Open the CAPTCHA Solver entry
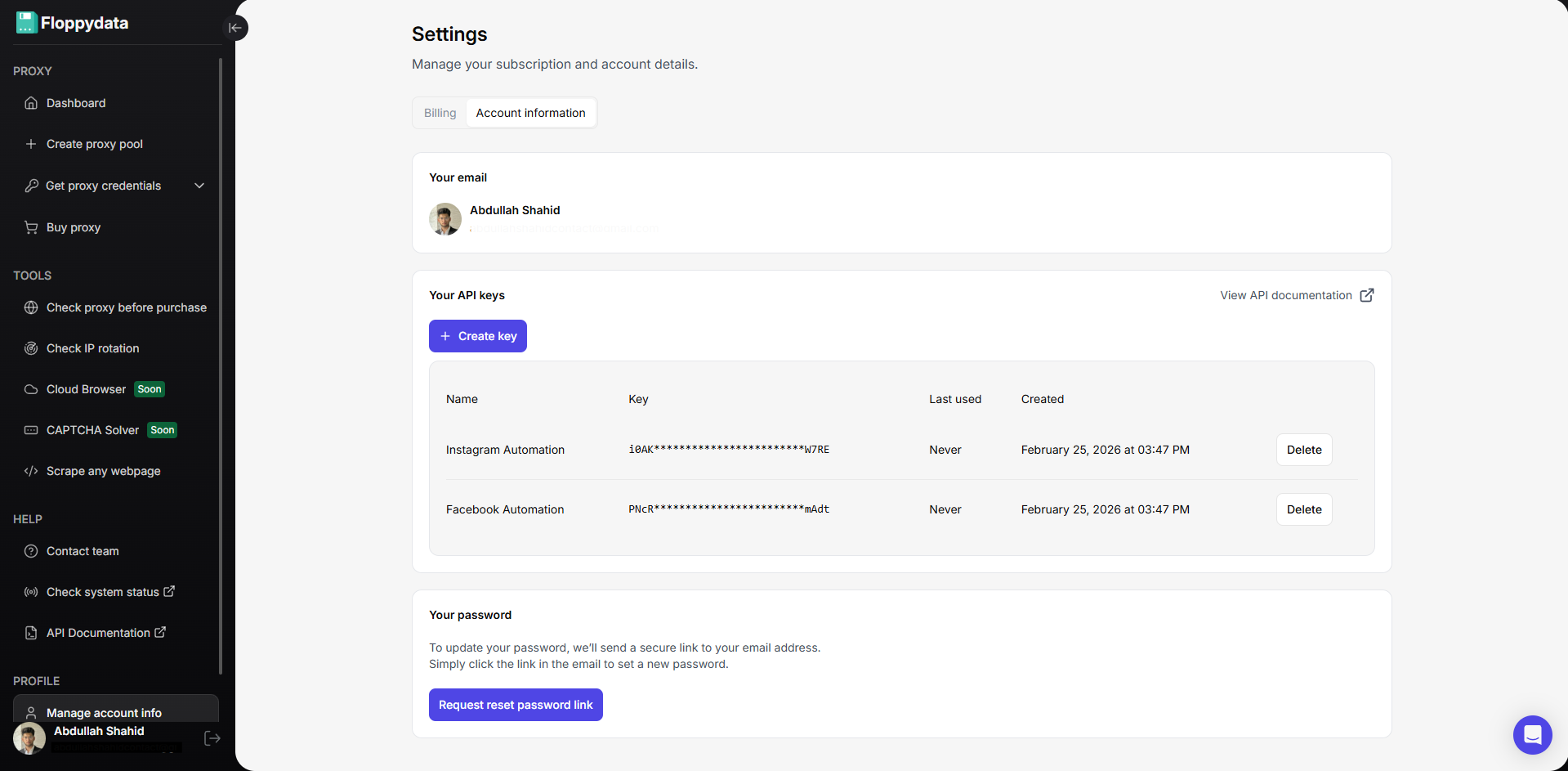Viewport: 1568px width, 771px height. click(92, 430)
